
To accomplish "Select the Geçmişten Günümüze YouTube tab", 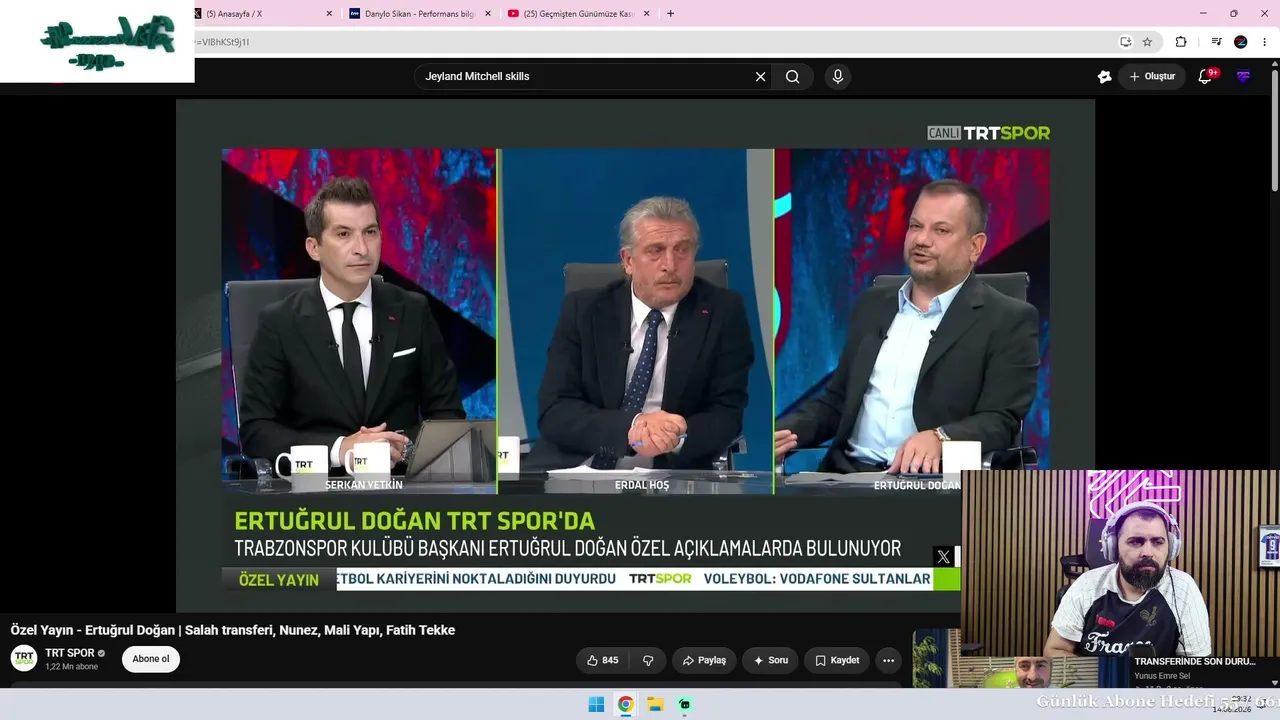I will point(578,14).
